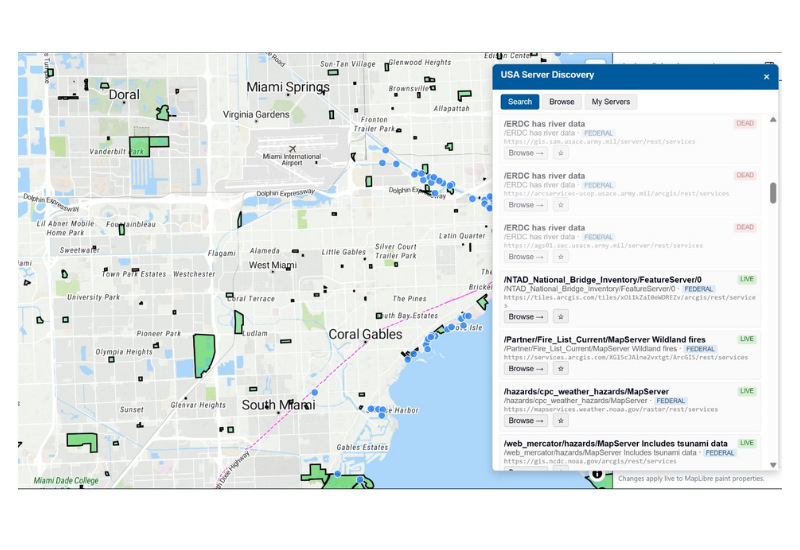This screenshot has width=800, height=550.
Task: Browse the Fire_List_Current Wildland fires server
Action: (526, 369)
